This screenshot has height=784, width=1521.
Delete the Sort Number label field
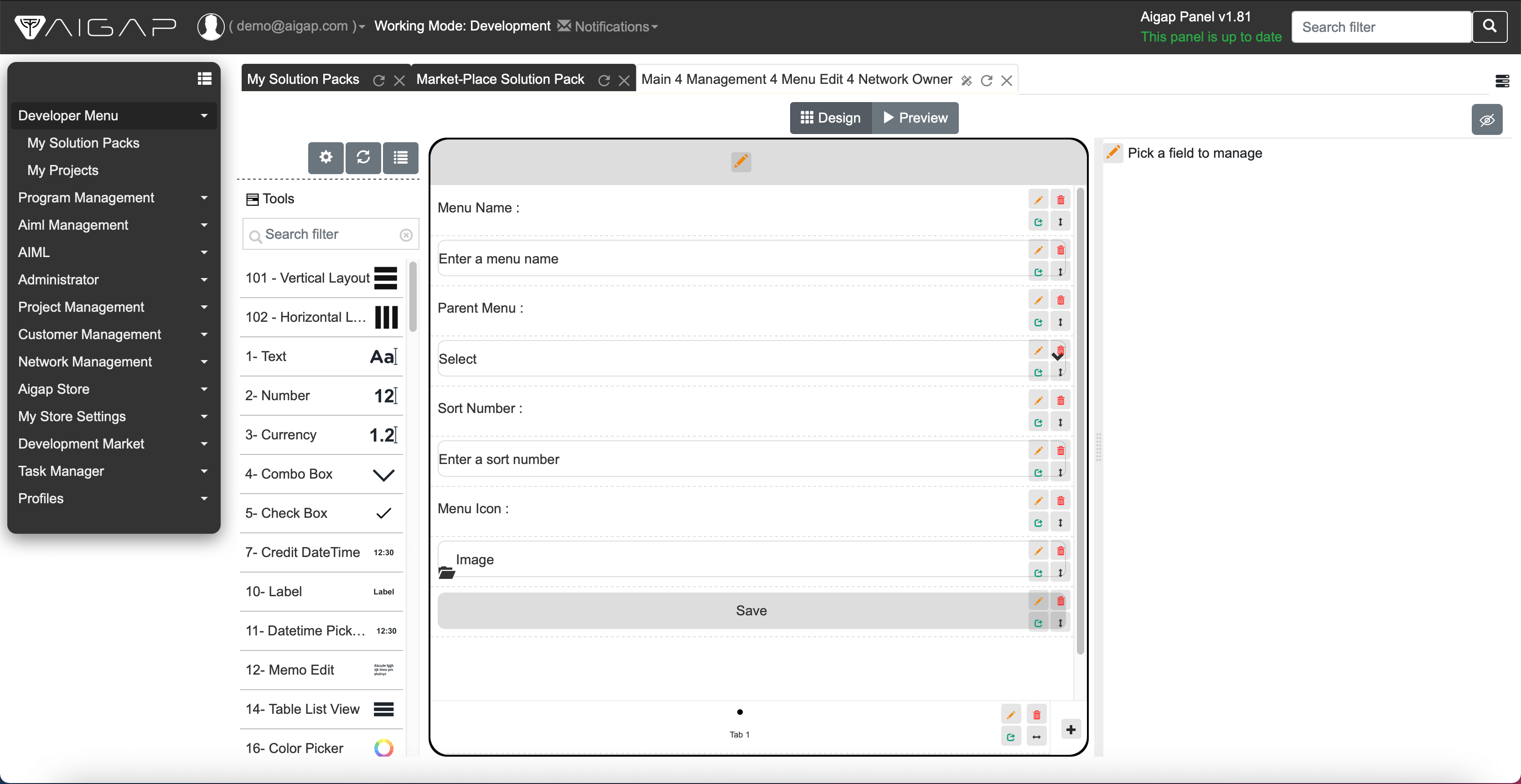[x=1061, y=401]
